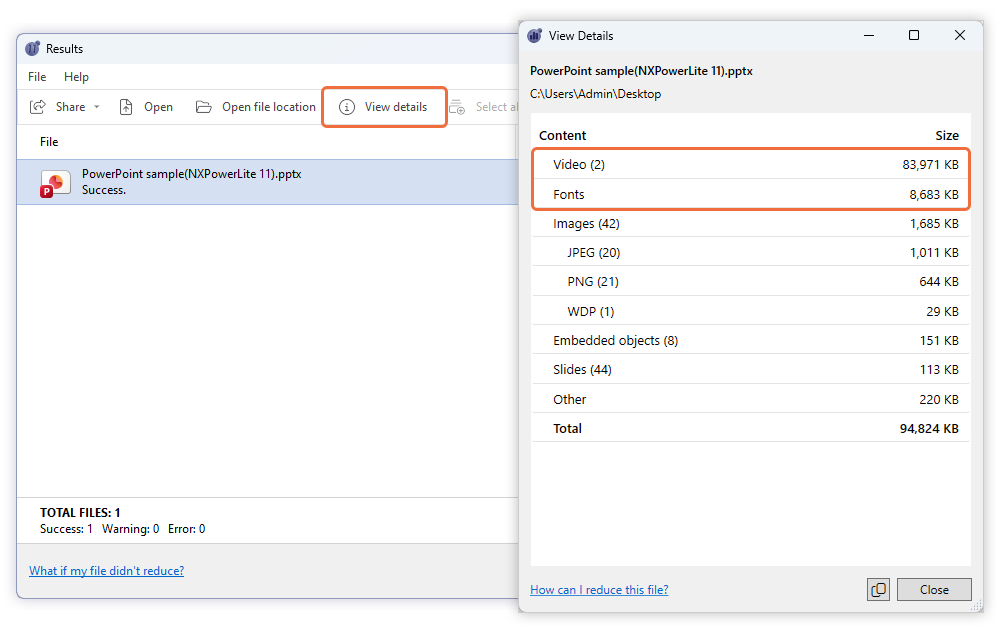Select the PowerPoint sample(NXPowerLite 11).pptx result row
1000x638 pixels.
click(267, 182)
